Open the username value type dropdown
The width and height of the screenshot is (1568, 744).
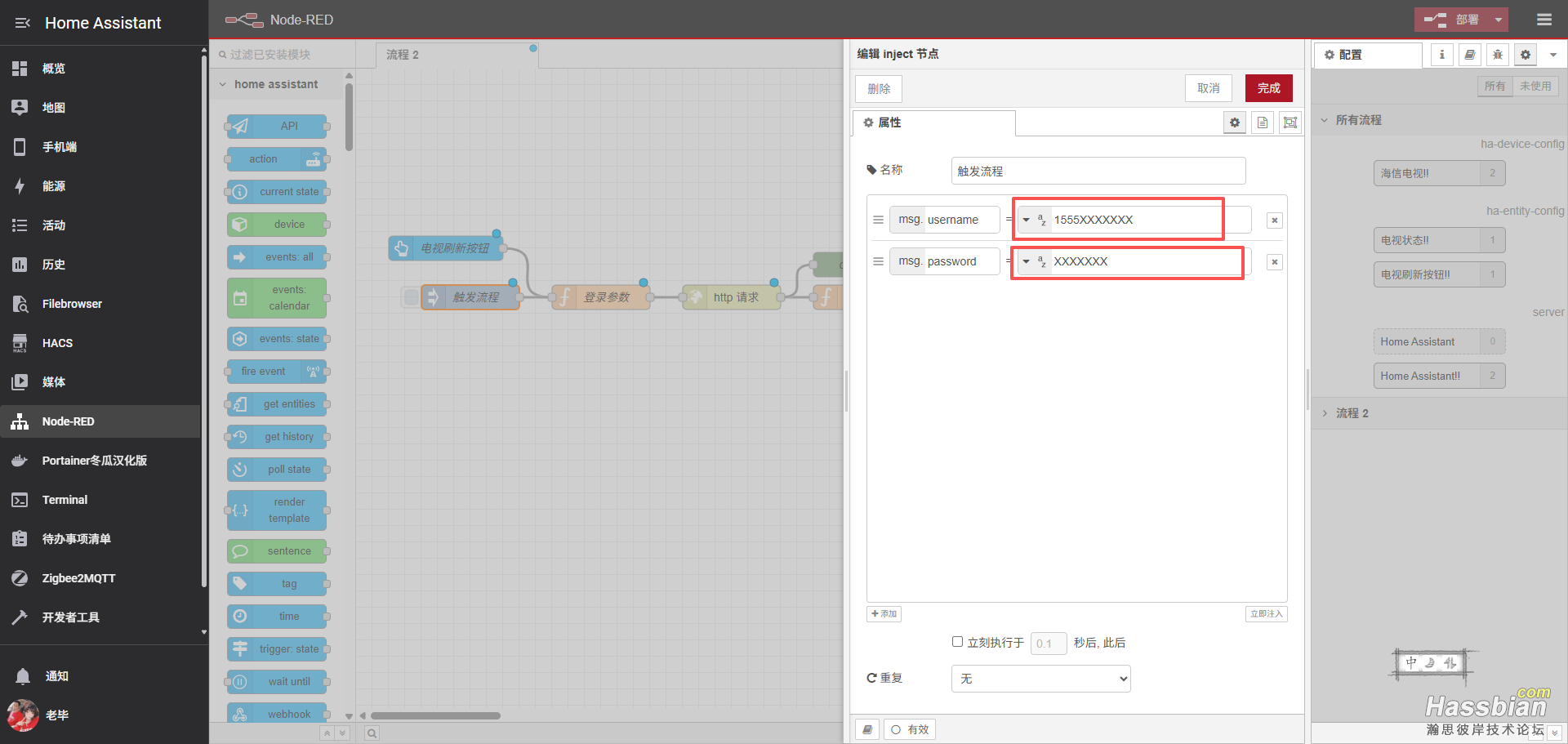[x=1027, y=220]
